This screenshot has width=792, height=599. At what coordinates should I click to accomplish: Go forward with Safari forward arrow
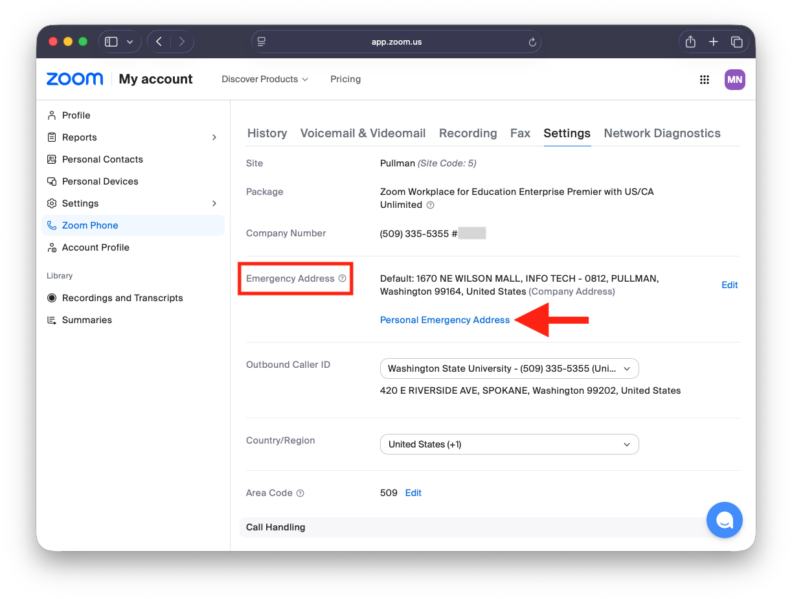coord(182,42)
